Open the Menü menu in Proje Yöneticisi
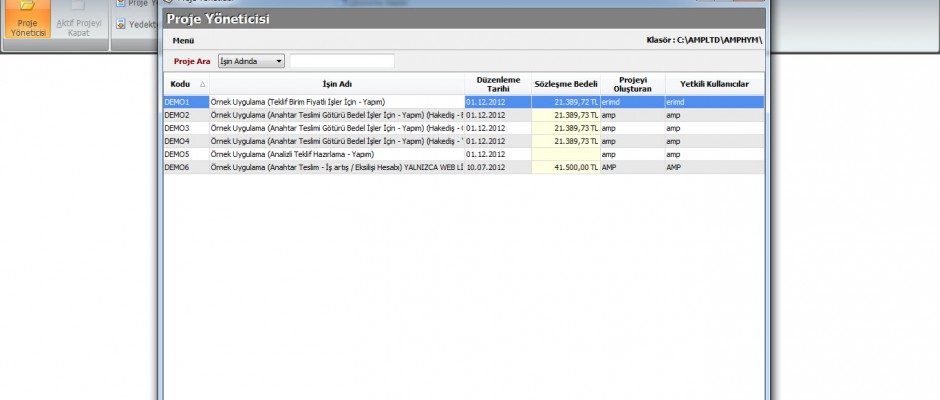This screenshot has width=940, height=400. click(x=183, y=40)
